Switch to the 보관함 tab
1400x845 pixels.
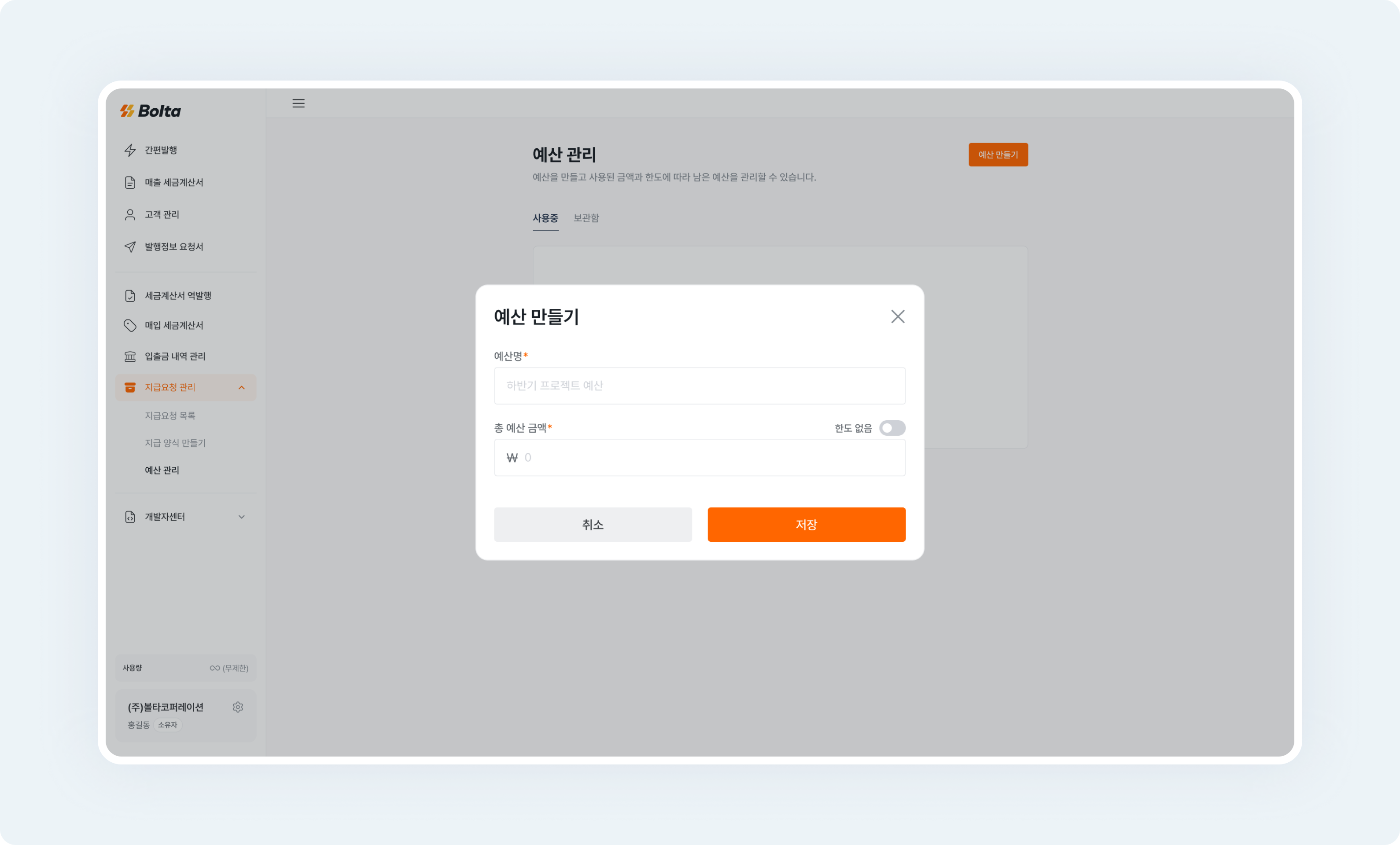click(586, 218)
